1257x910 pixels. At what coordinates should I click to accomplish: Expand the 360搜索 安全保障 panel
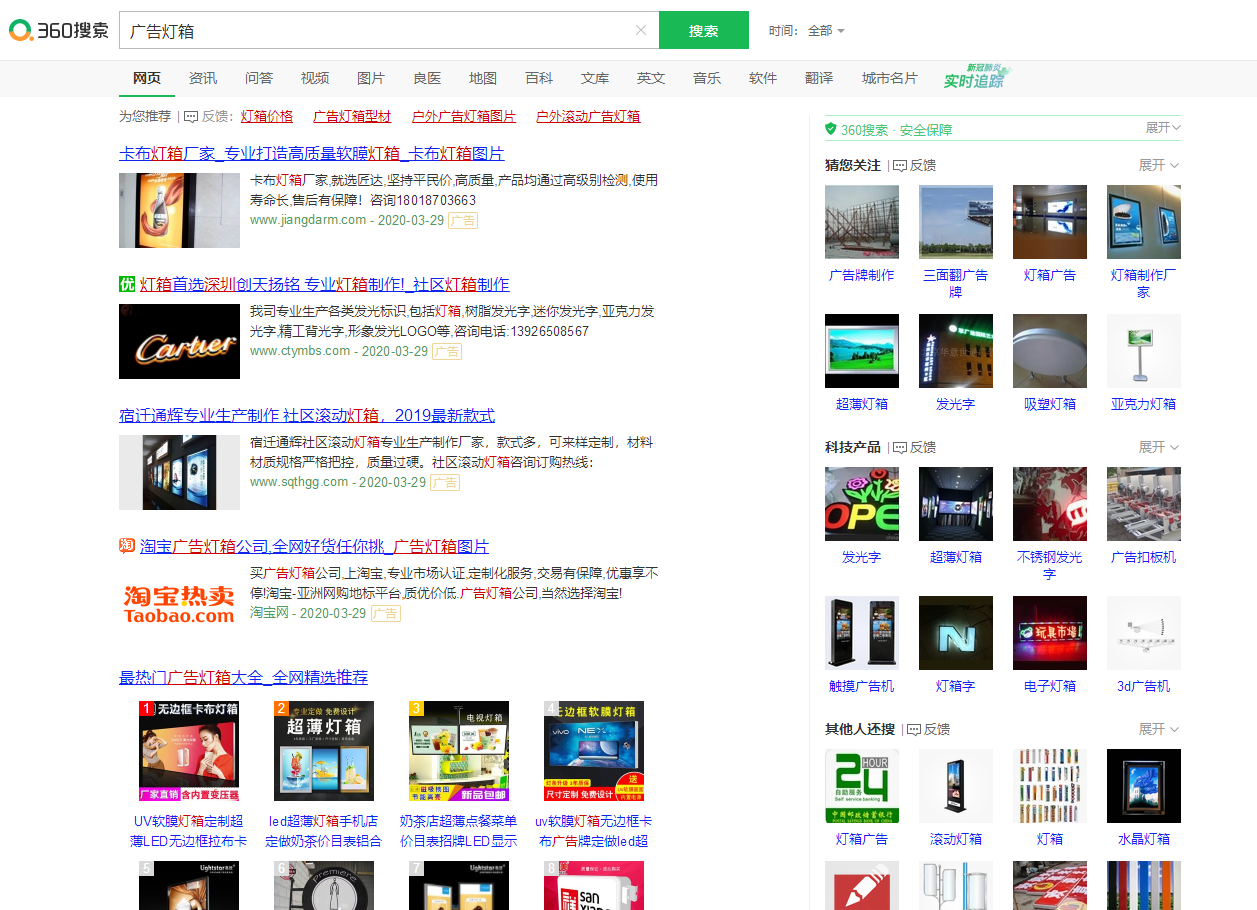coord(1163,128)
